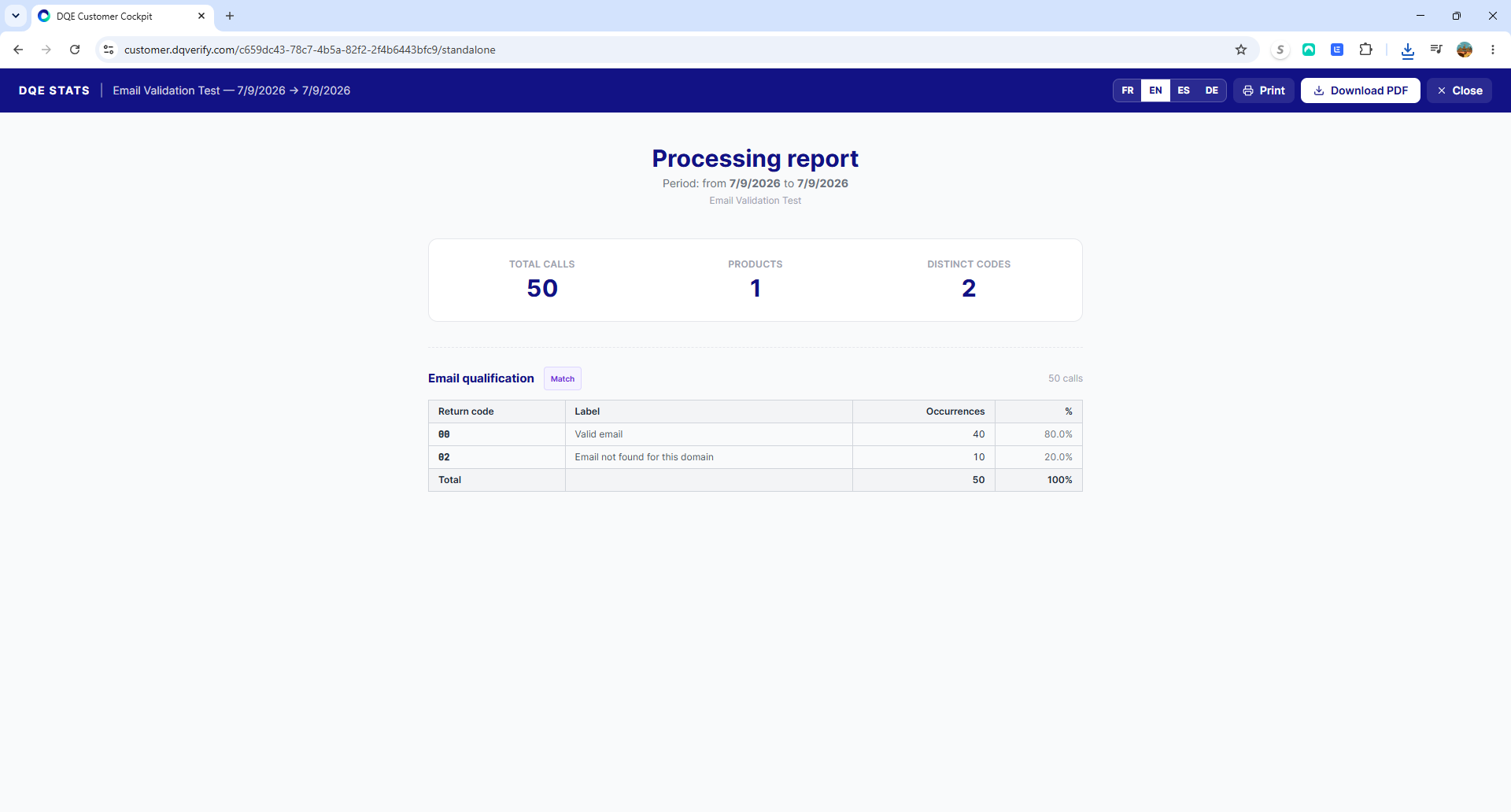
Task: Open the S extension icon
Action: coord(1280,50)
